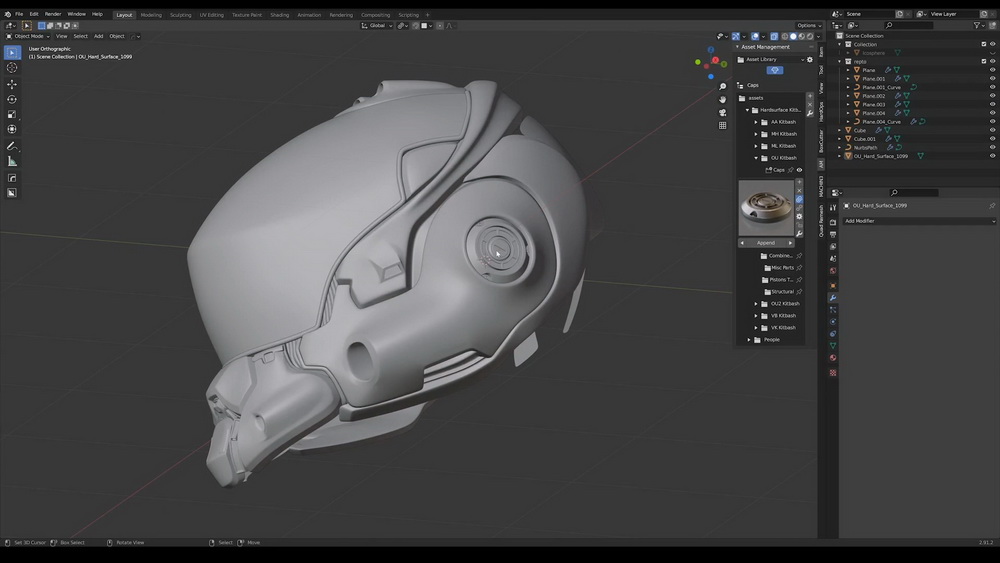Open the Global transform orientation dropdown
This screenshot has height=563, width=1000.
[377, 26]
